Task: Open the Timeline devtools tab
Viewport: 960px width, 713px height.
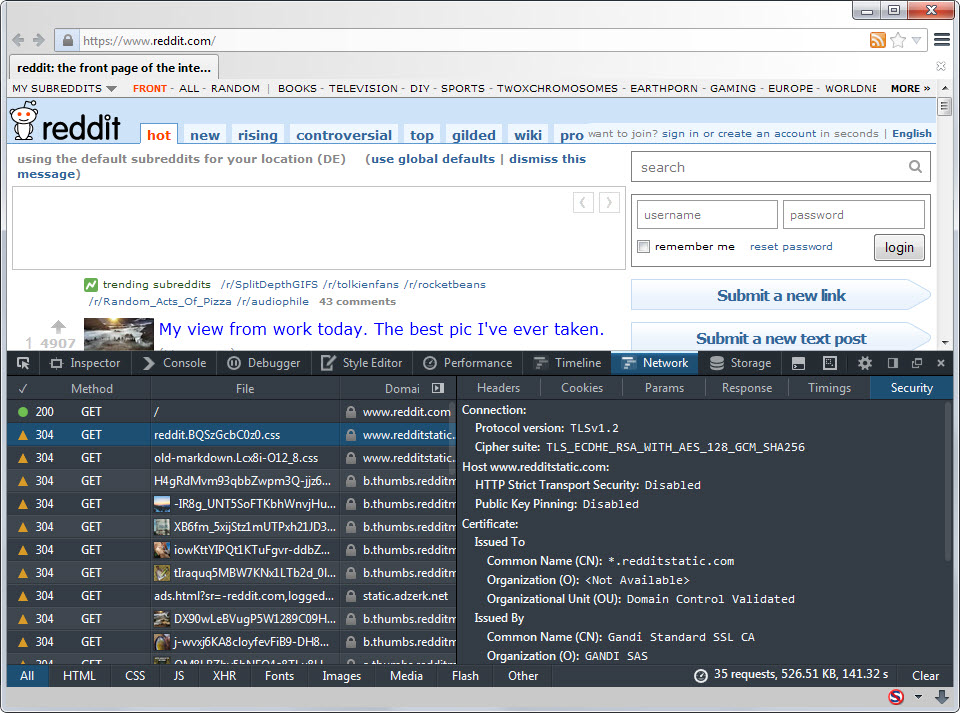Action: click(x=567, y=363)
